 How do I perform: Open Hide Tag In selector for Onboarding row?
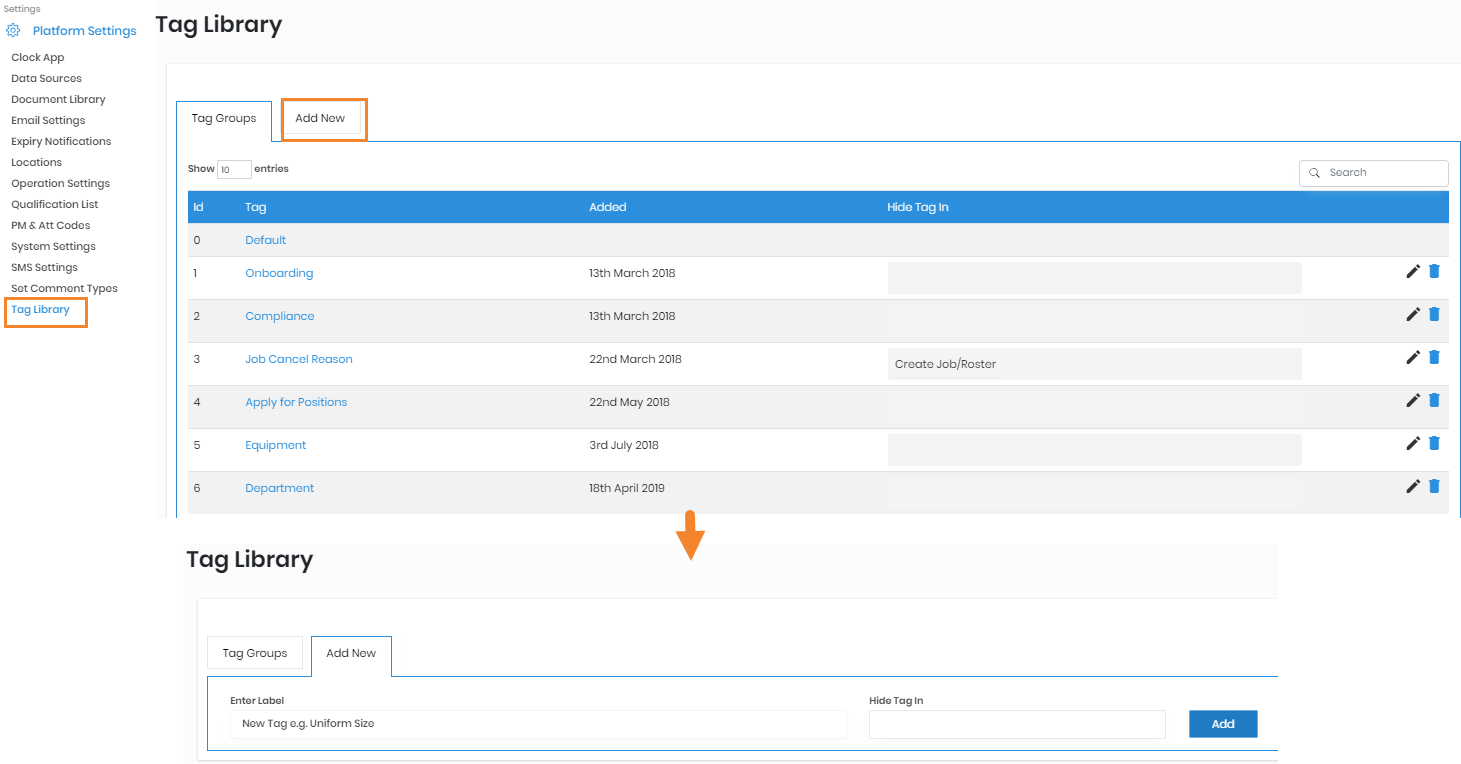point(1094,278)
